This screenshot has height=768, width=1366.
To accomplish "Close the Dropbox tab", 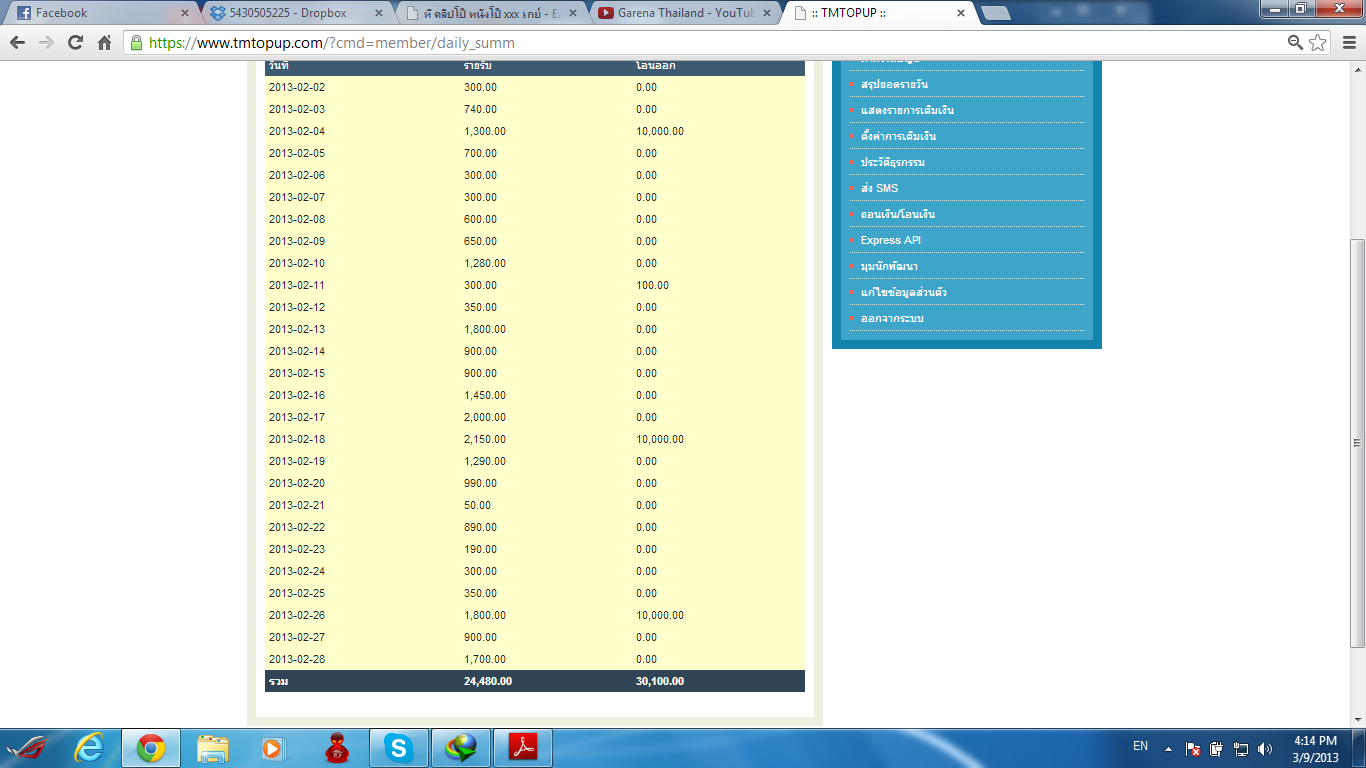I will pyautogui.click(x=379, y=13).
